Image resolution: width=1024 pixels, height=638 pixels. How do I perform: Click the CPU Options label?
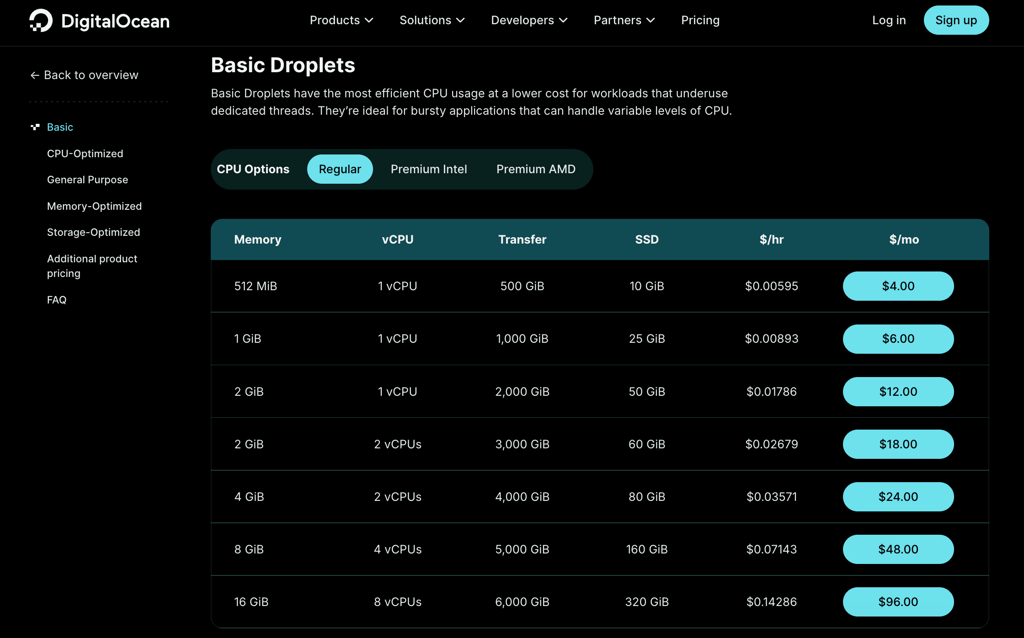pyautogui.click(x=253, y=169)
